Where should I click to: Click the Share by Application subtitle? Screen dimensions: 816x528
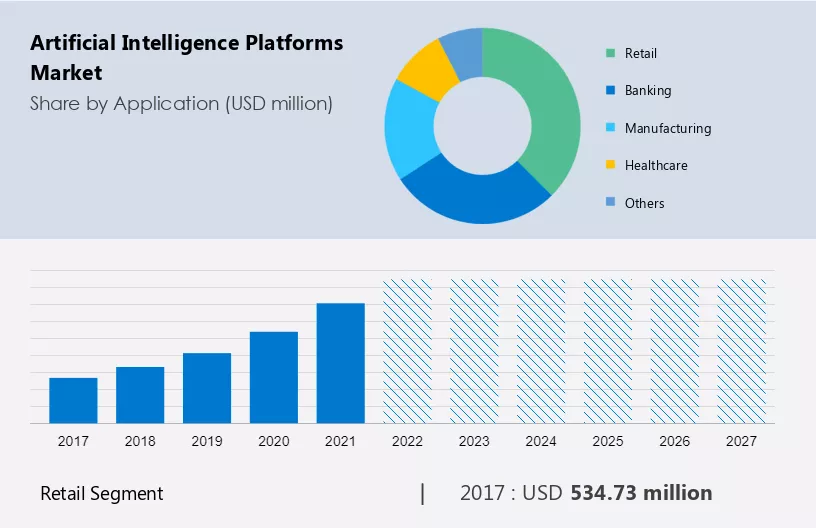coord(181,104)
